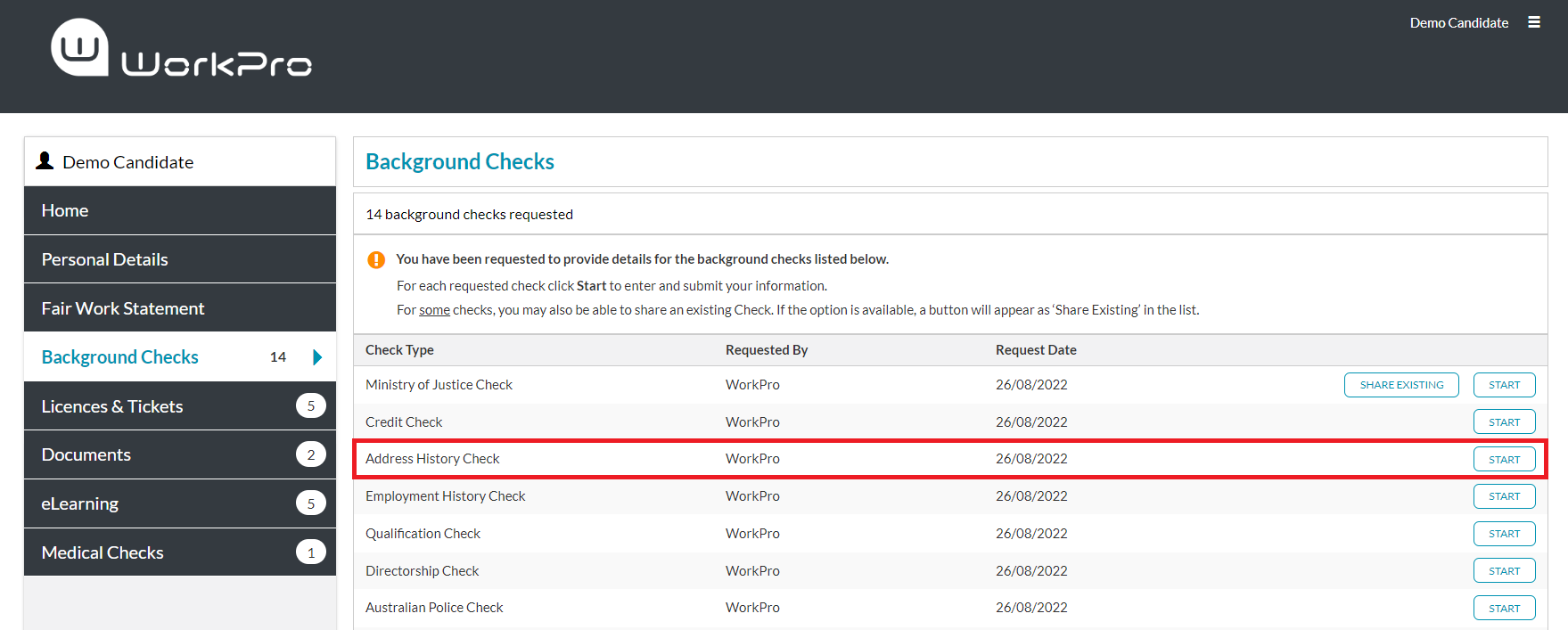
Task: Open the hamburger menu icon
Action: [1534, 22]
